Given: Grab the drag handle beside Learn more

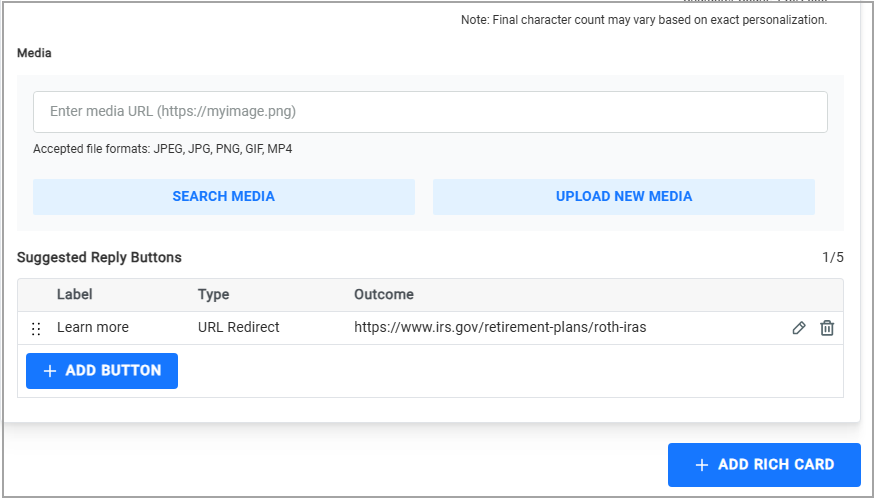Looking at the screenshot, I should pos(36,329).
